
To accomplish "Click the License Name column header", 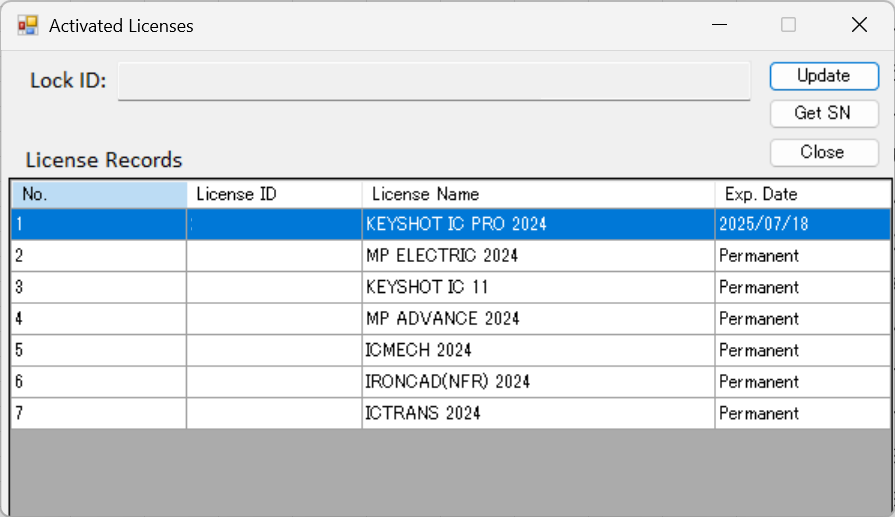I will 537,194.
